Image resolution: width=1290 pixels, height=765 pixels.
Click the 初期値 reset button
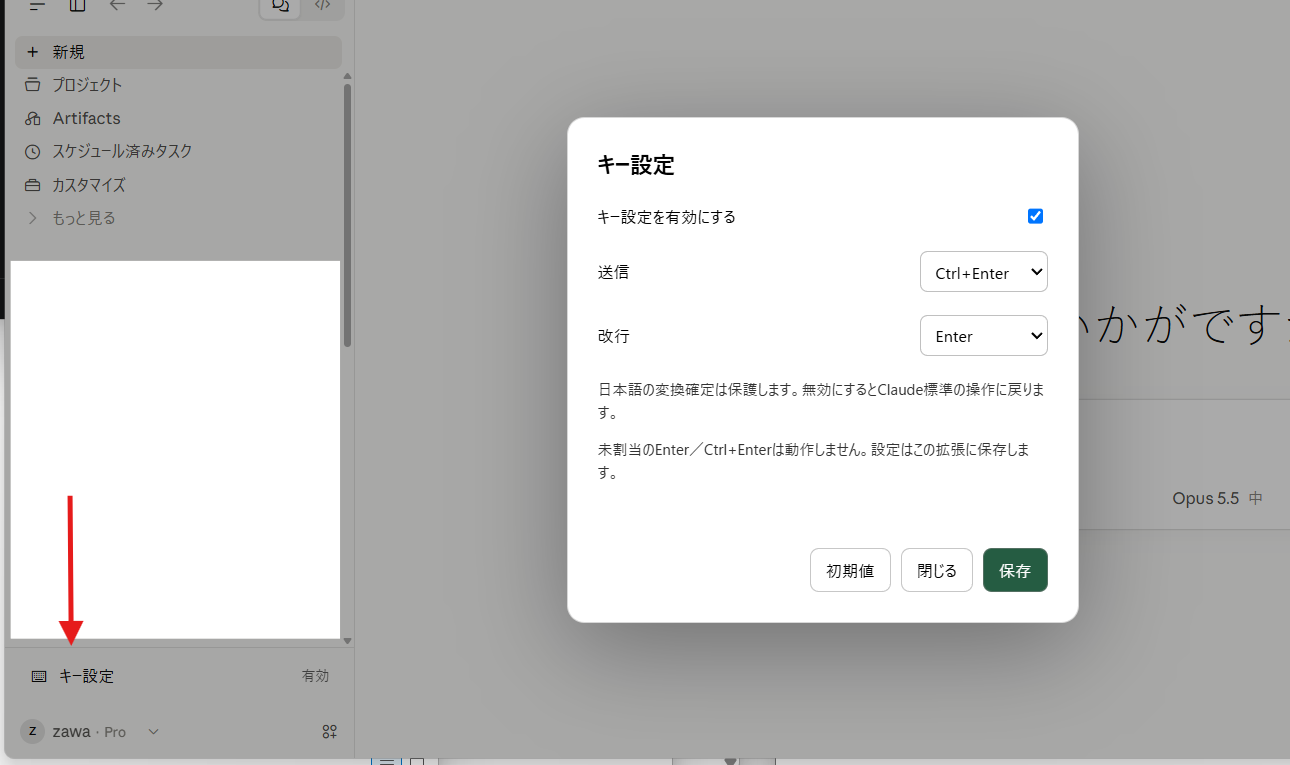850,570
